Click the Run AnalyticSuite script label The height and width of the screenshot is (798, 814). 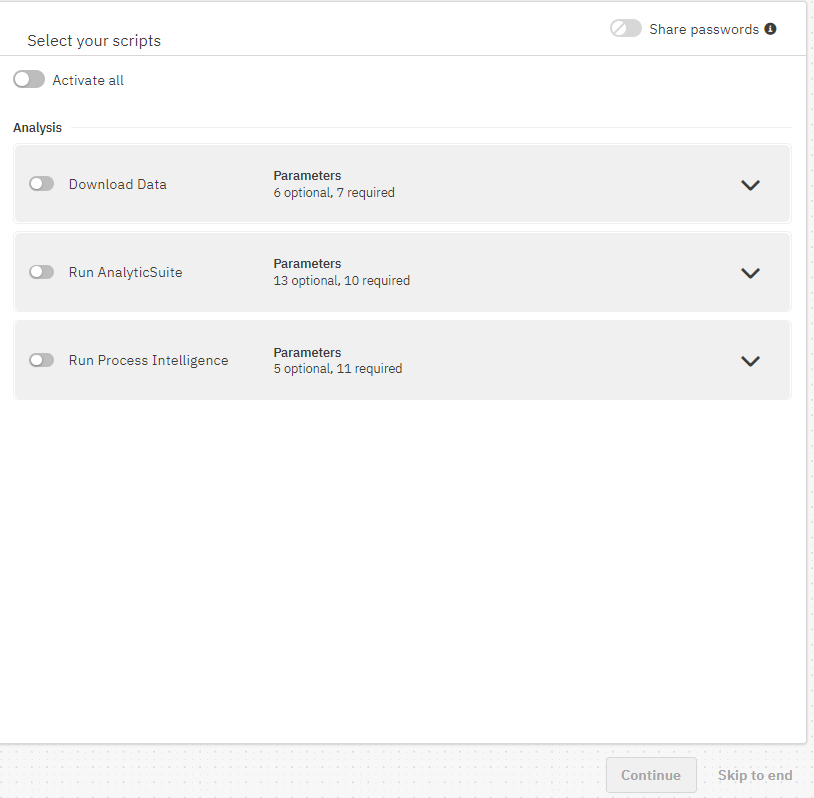[125, 272]
